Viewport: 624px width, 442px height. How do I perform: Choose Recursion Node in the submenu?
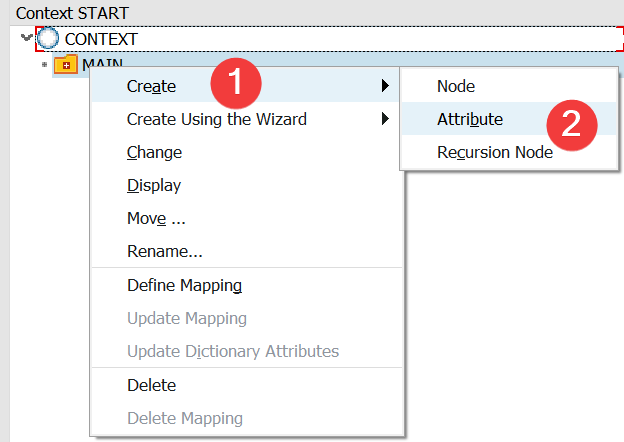[495, 152]
